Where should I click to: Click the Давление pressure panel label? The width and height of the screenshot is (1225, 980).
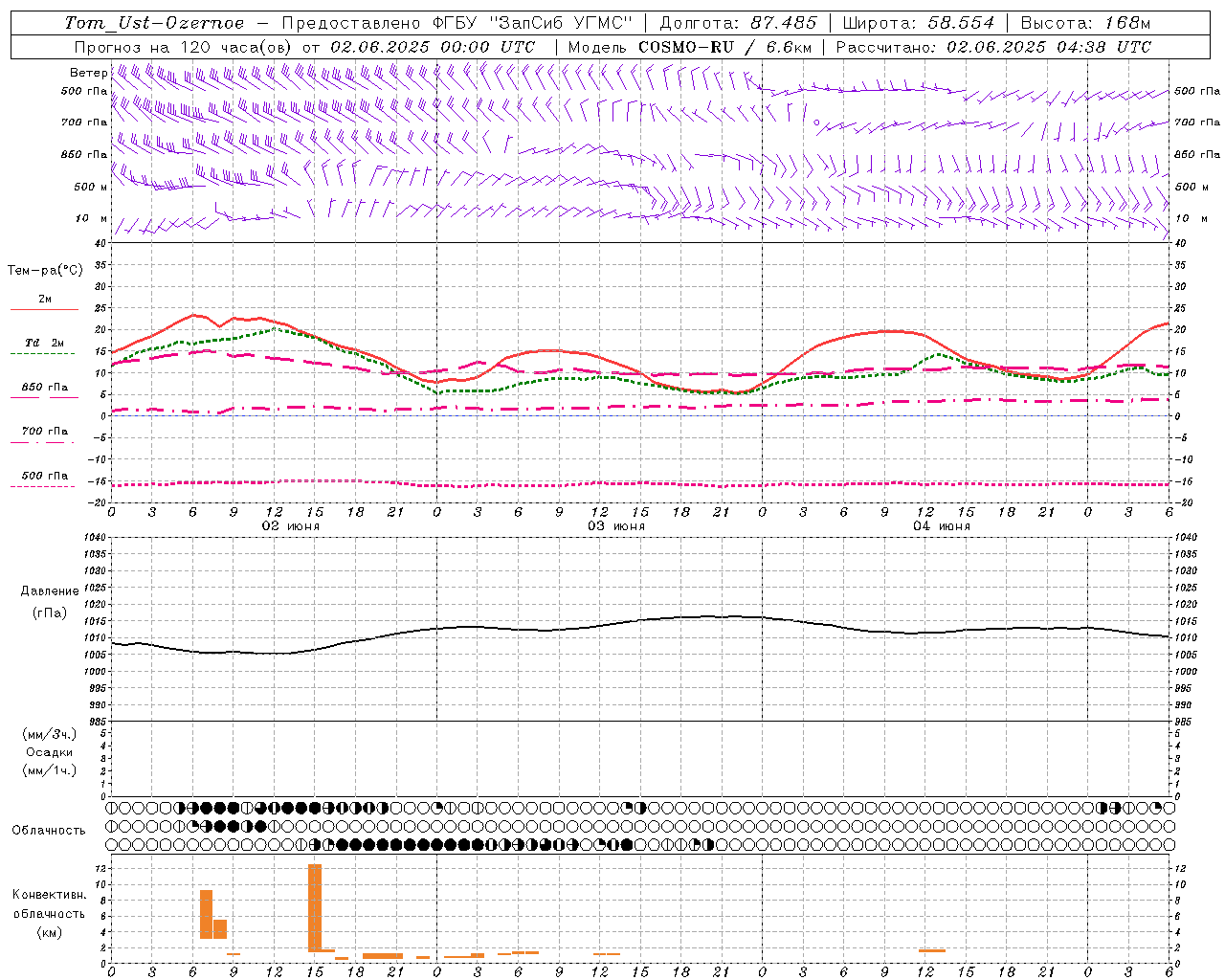(51, 591)
